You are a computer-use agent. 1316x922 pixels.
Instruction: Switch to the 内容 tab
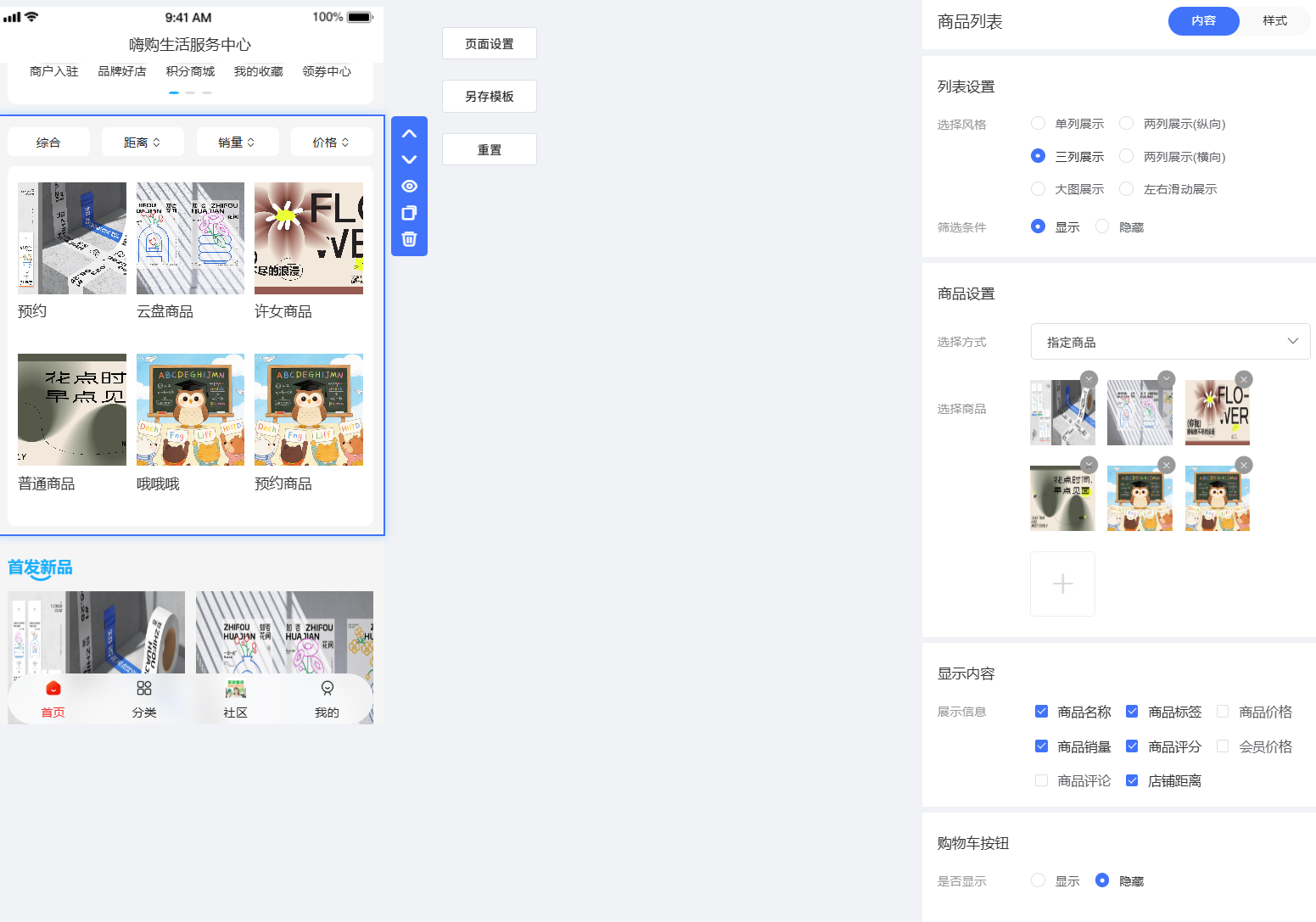[1203, 21]
